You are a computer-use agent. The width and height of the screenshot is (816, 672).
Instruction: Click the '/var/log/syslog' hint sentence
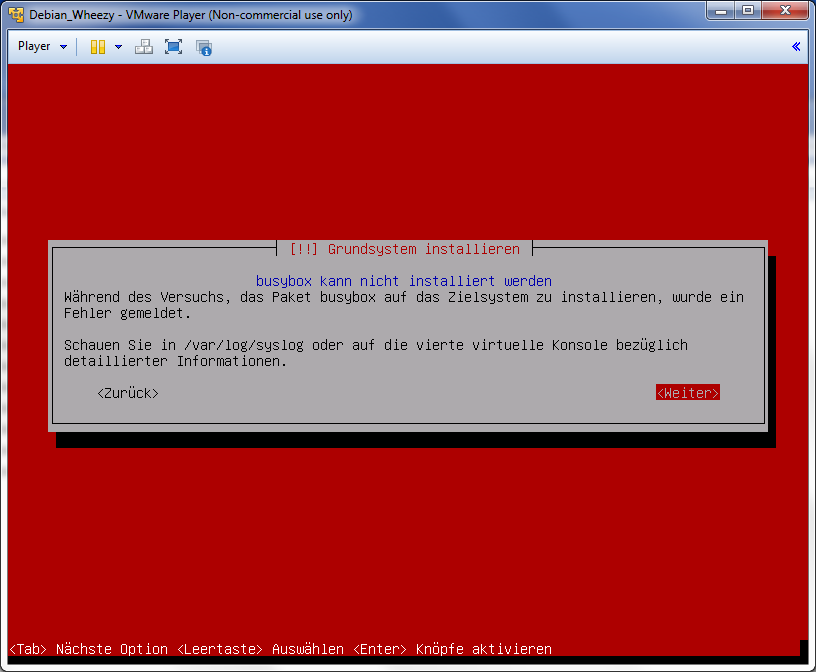[376, 353]
